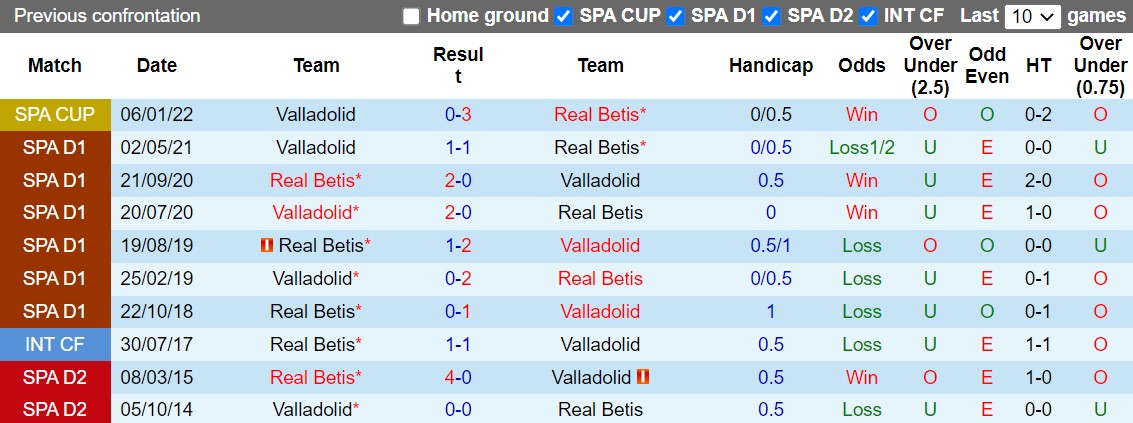The height and width of the screenshot is (423, 1133).
Task: Click the red card icon beside Valladolid
Action: [x=643, y=377]
